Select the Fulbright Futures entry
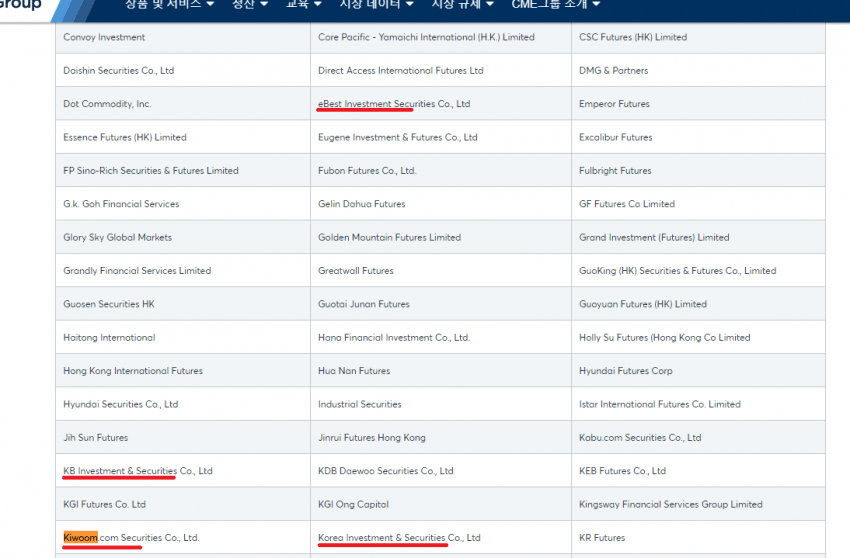This screenshot has height=558, width=850. pos(615,170)
